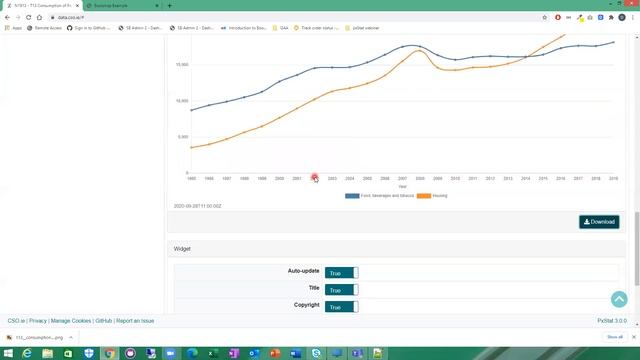Toggle the Housing series in the legend
Viewport: 640px width, 360px height.
pos(432,196)
